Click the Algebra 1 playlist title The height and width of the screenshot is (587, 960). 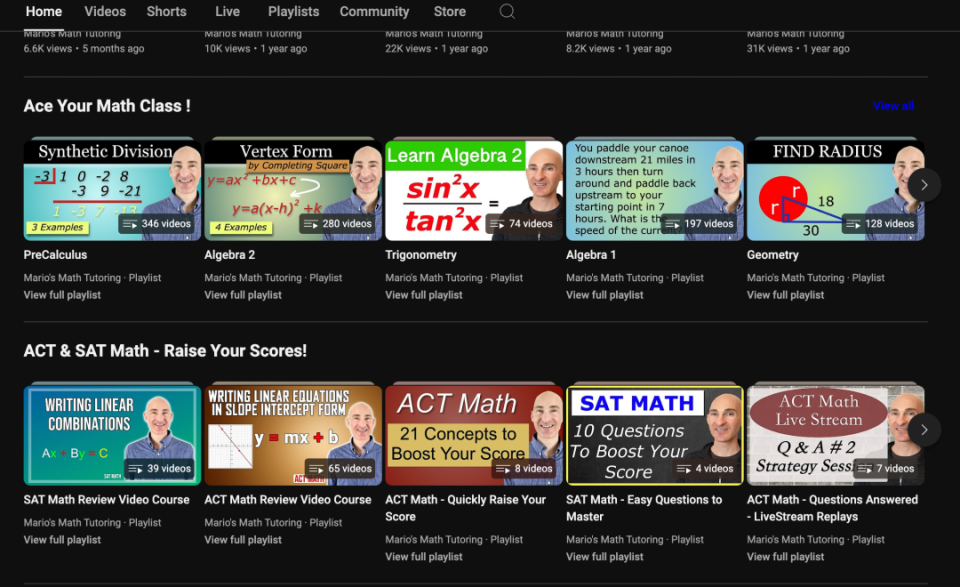point(591,255)
